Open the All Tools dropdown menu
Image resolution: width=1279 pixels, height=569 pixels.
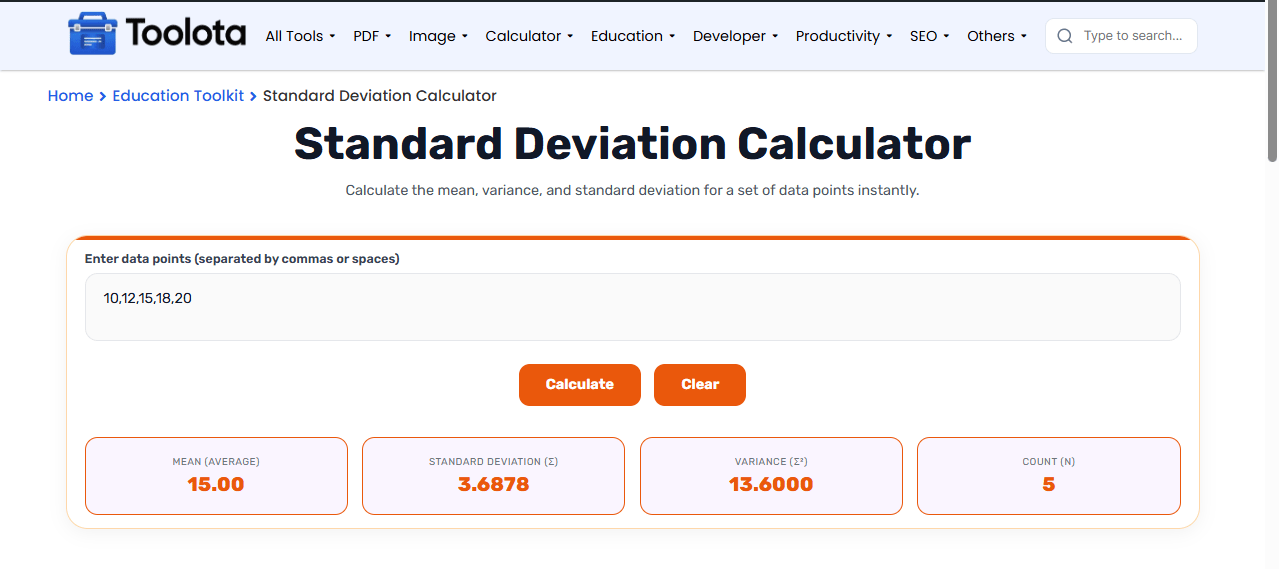[300, 36]
